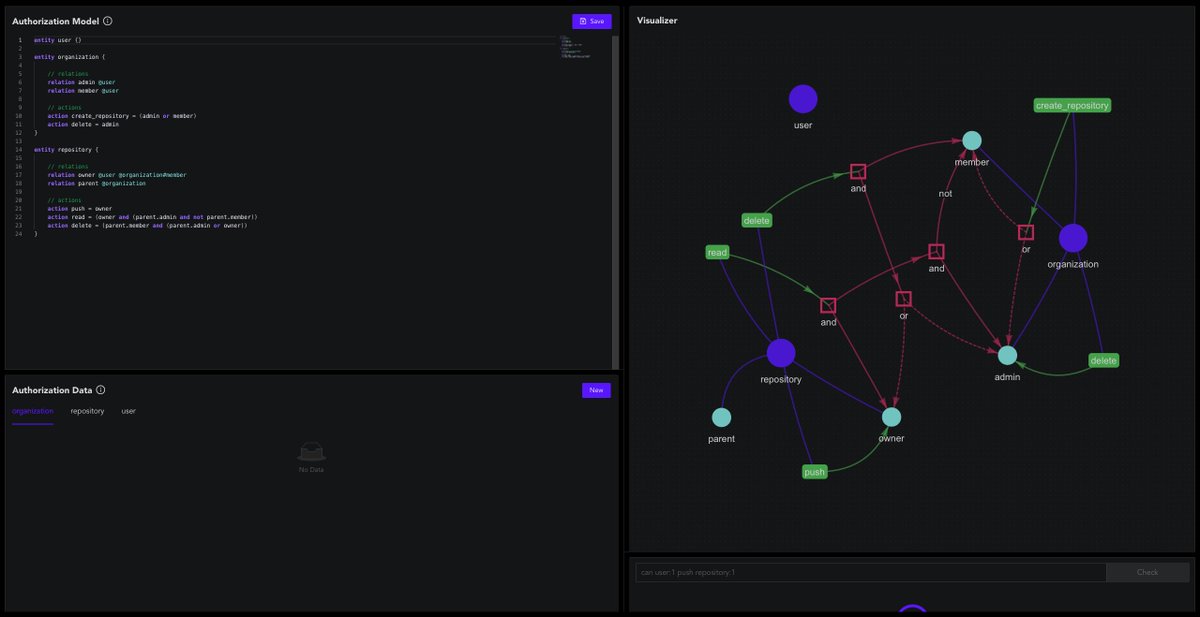This screenshot has width=1200, height=617.
Task: Click the repository 'action delete' code line
Action: coord(147,225)
